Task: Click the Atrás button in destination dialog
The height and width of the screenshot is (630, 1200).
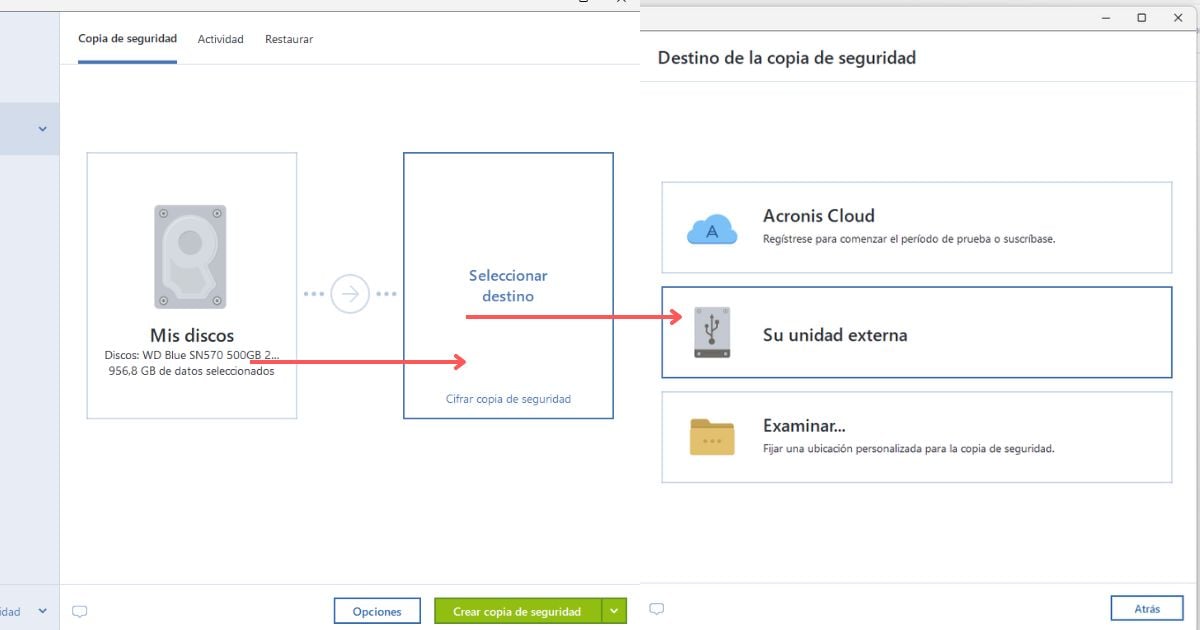Action: click(1147, 608)
